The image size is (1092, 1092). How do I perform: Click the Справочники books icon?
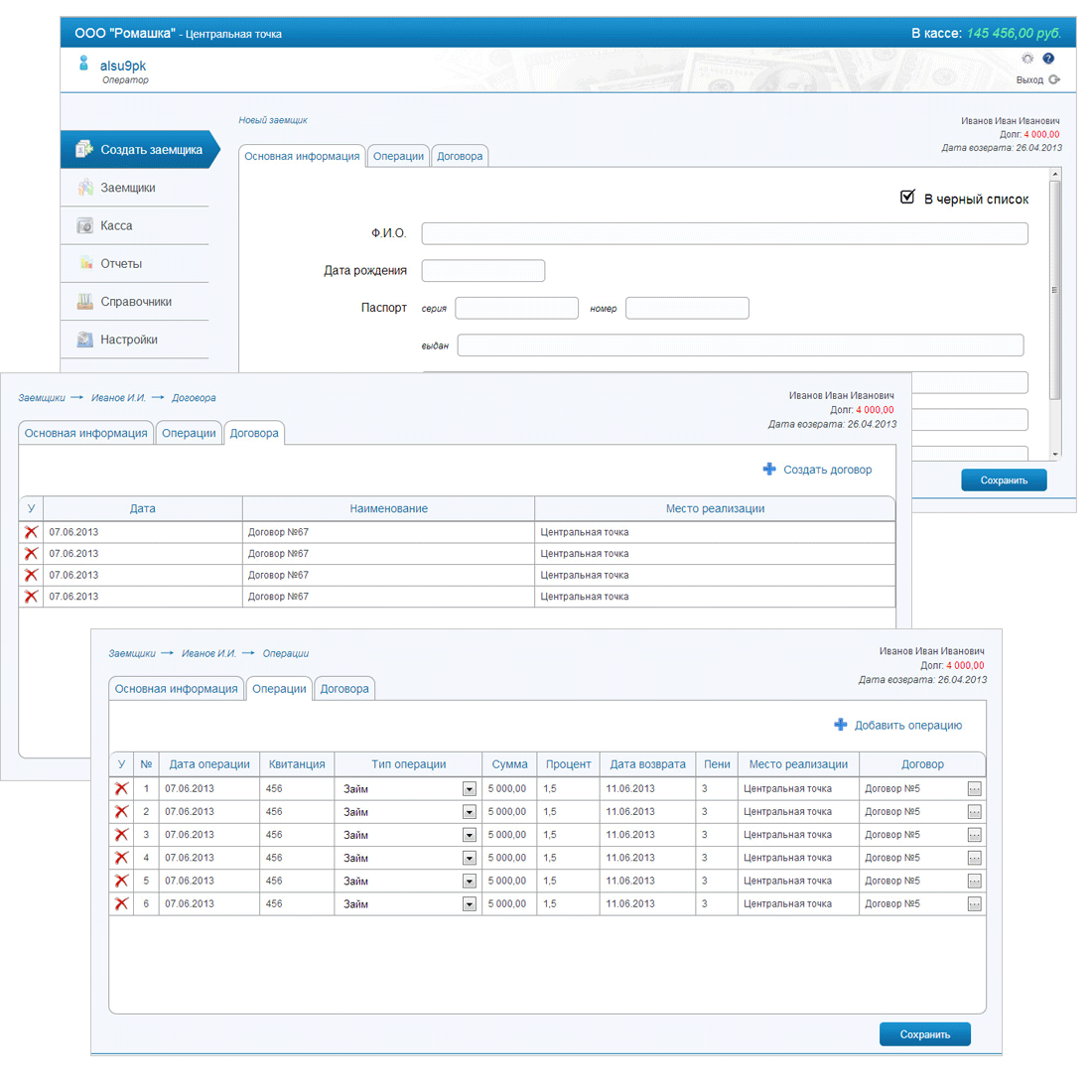coord(85,302)
